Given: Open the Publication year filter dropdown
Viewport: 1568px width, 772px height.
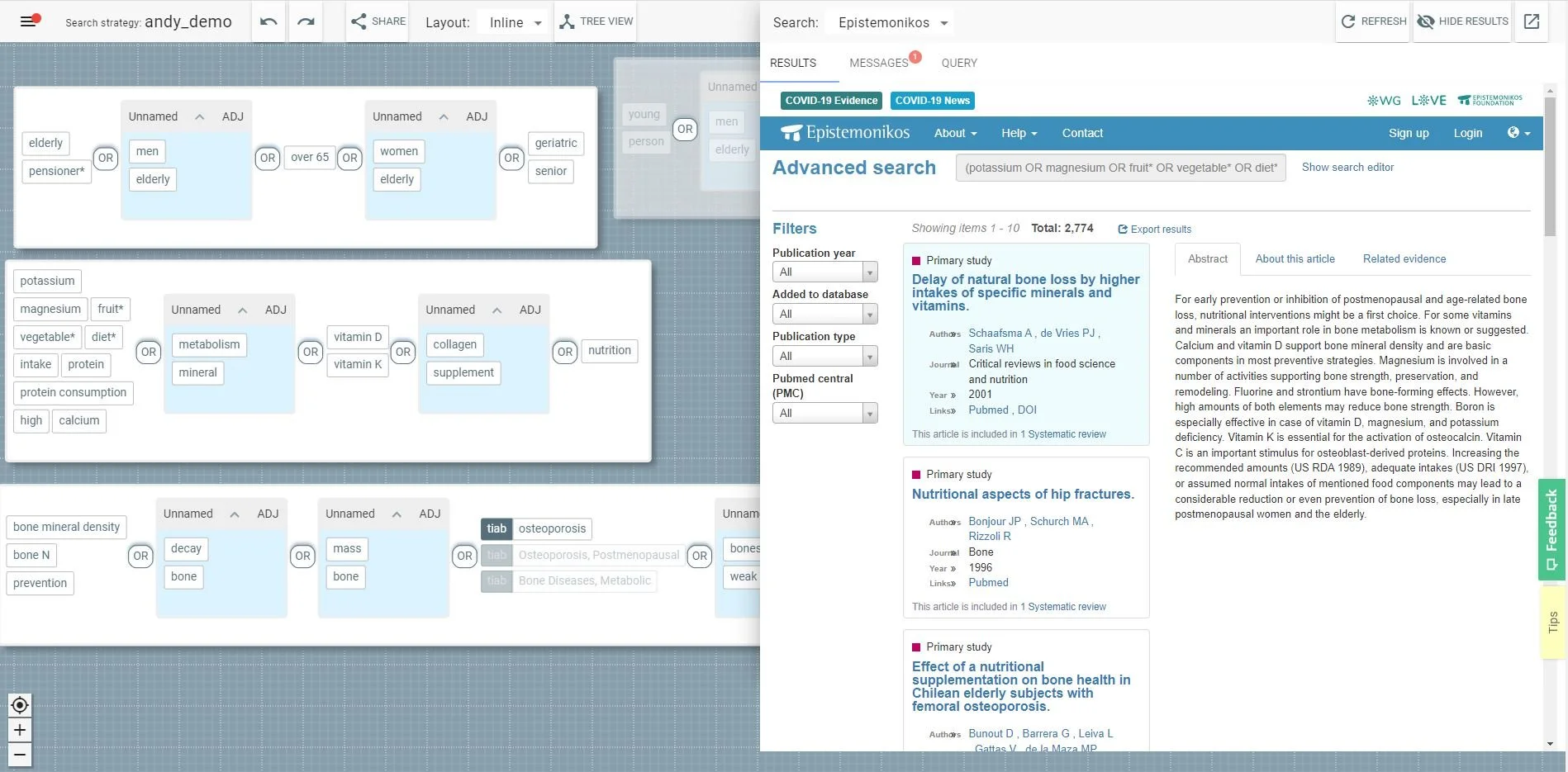Looking at the screenshot, I should pos(824,272).
